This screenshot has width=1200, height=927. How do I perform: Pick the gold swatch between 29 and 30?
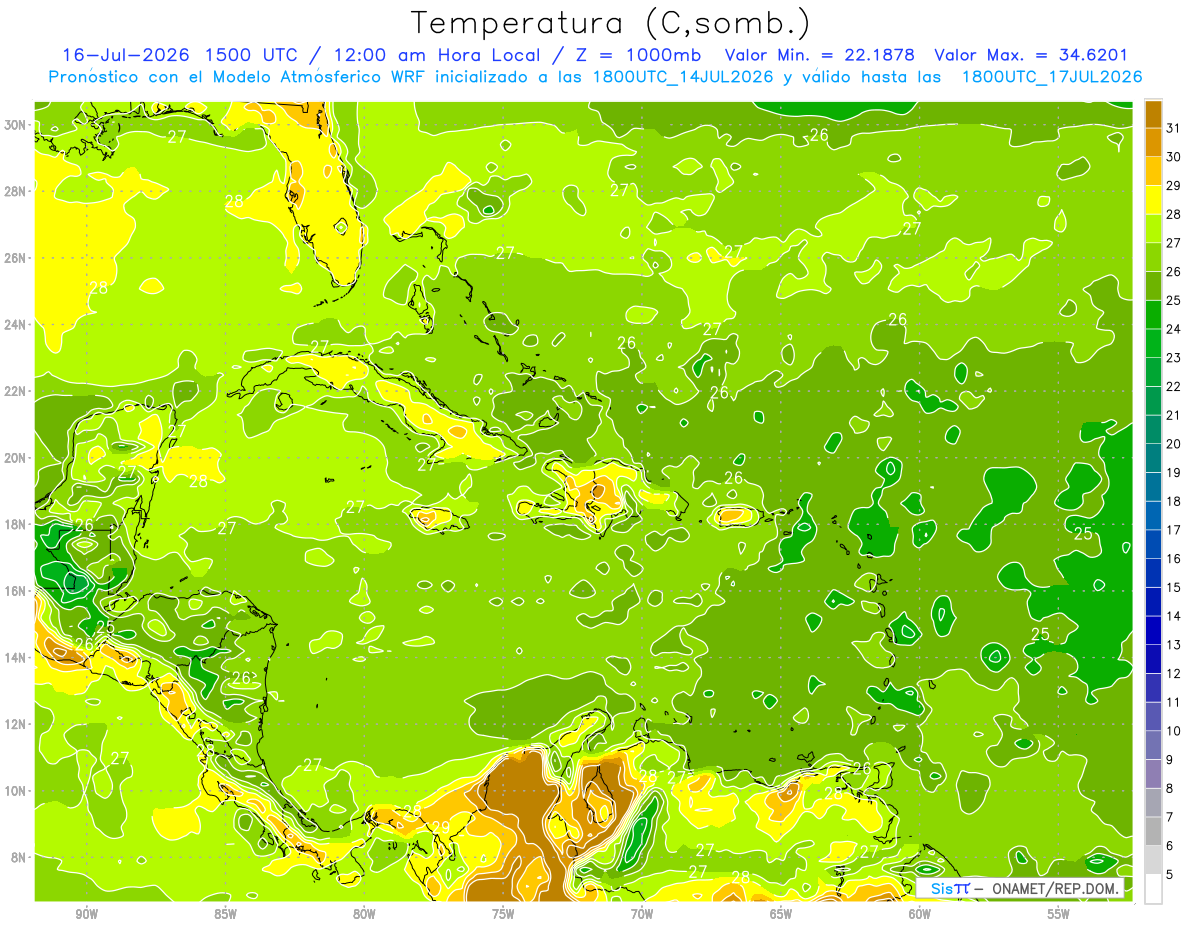(x=1153, y=171)
